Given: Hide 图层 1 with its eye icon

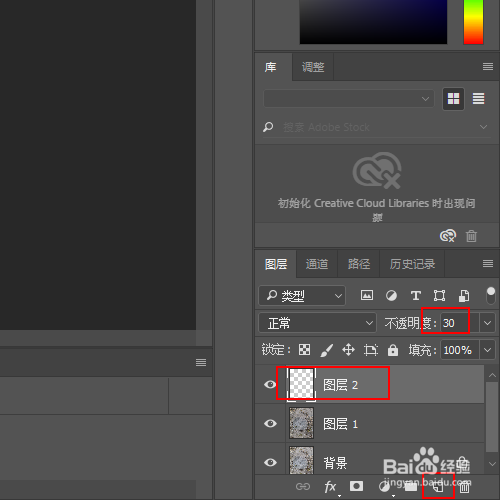Looking at the screenshot, I should [x=270, y=424].
